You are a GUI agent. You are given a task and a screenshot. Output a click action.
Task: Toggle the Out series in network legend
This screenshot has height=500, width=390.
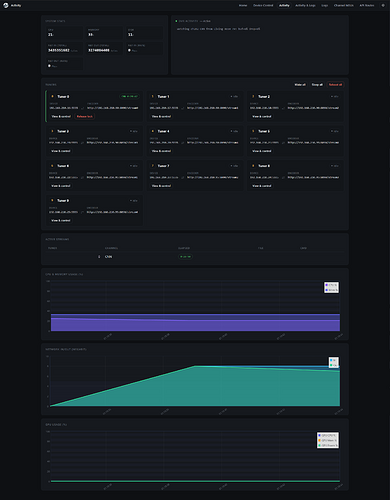[x=334, y=365]
